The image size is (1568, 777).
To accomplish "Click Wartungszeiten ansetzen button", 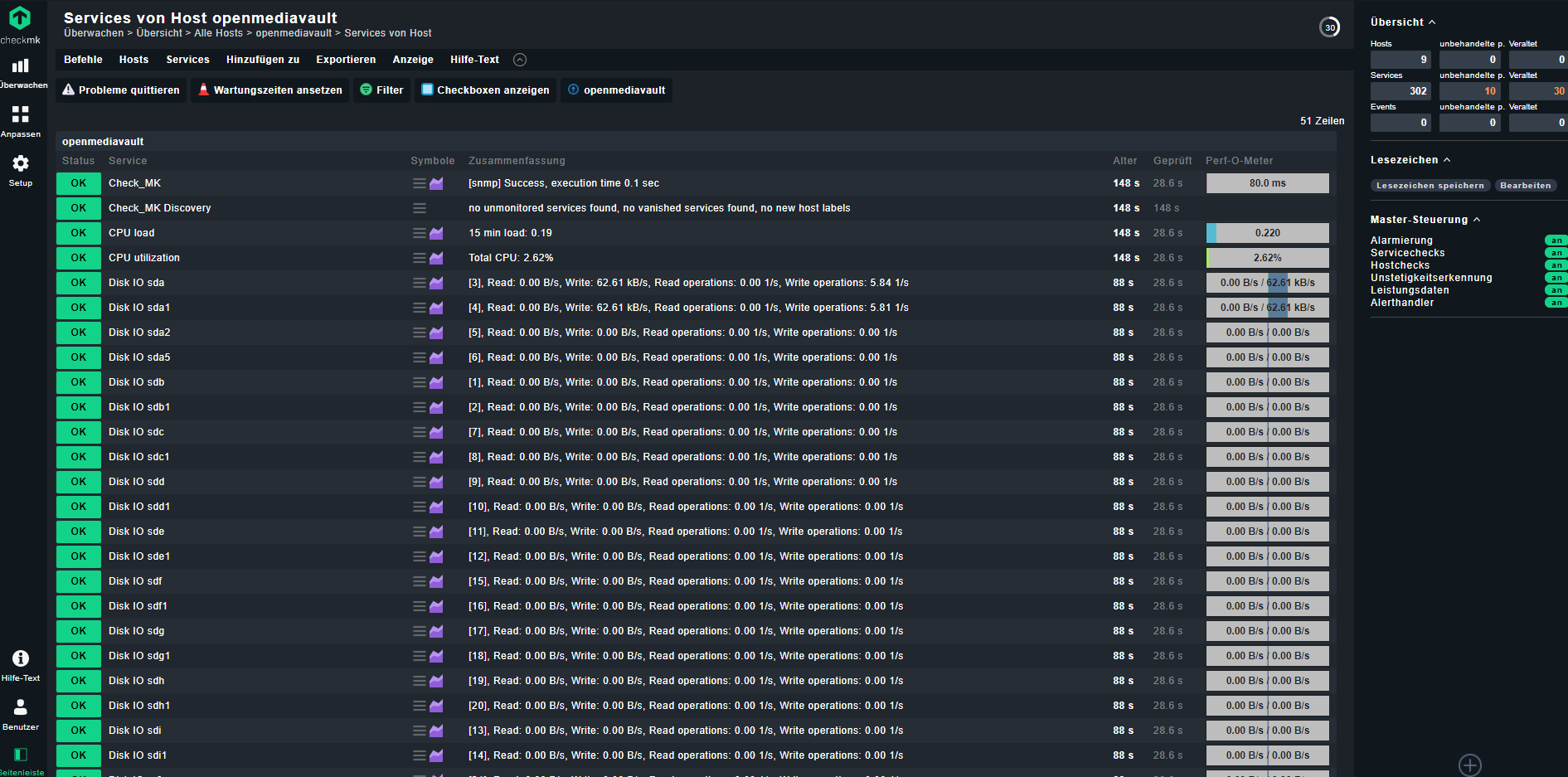I will point(270,90).
